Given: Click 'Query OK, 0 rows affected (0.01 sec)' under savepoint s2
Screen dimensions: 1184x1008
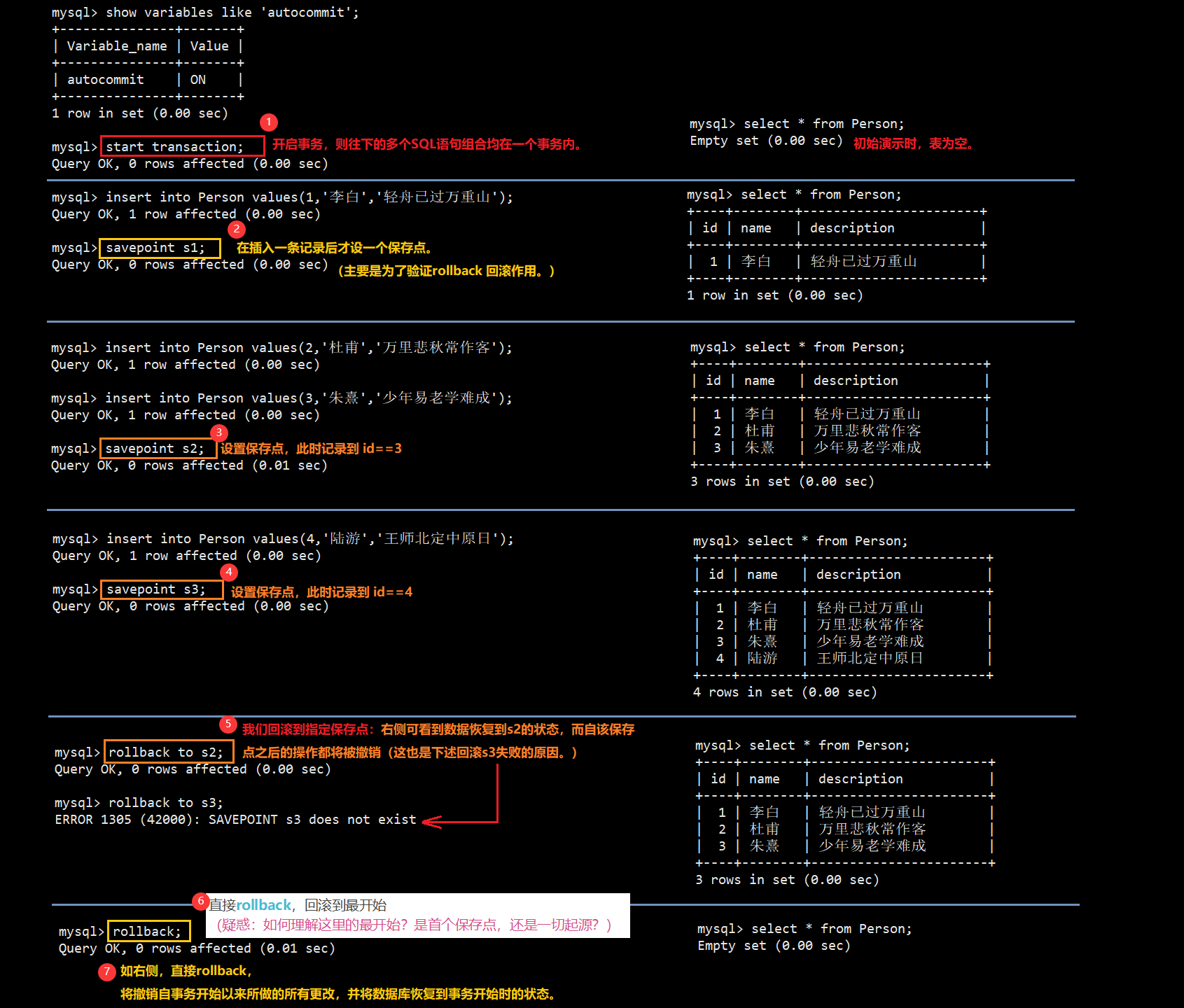Looking at the screenshot, I should tap(189, 465).
